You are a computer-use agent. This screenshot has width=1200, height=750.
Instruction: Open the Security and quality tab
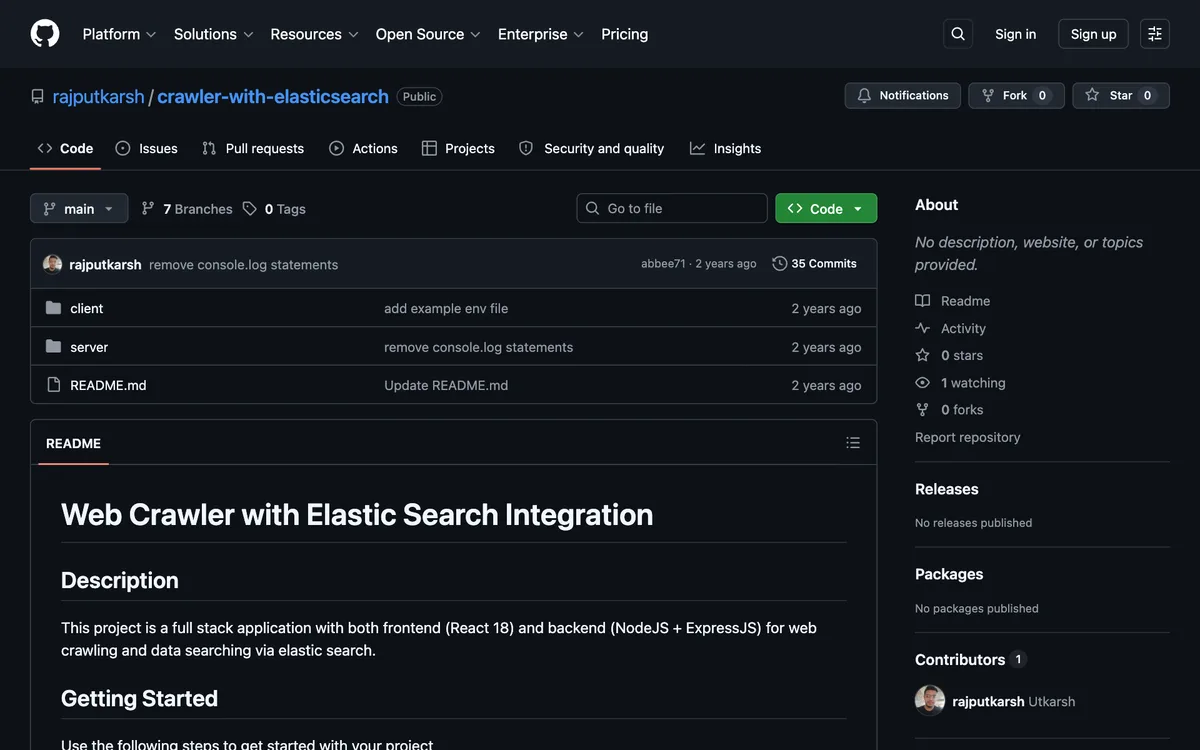click(x=592, y=148)
